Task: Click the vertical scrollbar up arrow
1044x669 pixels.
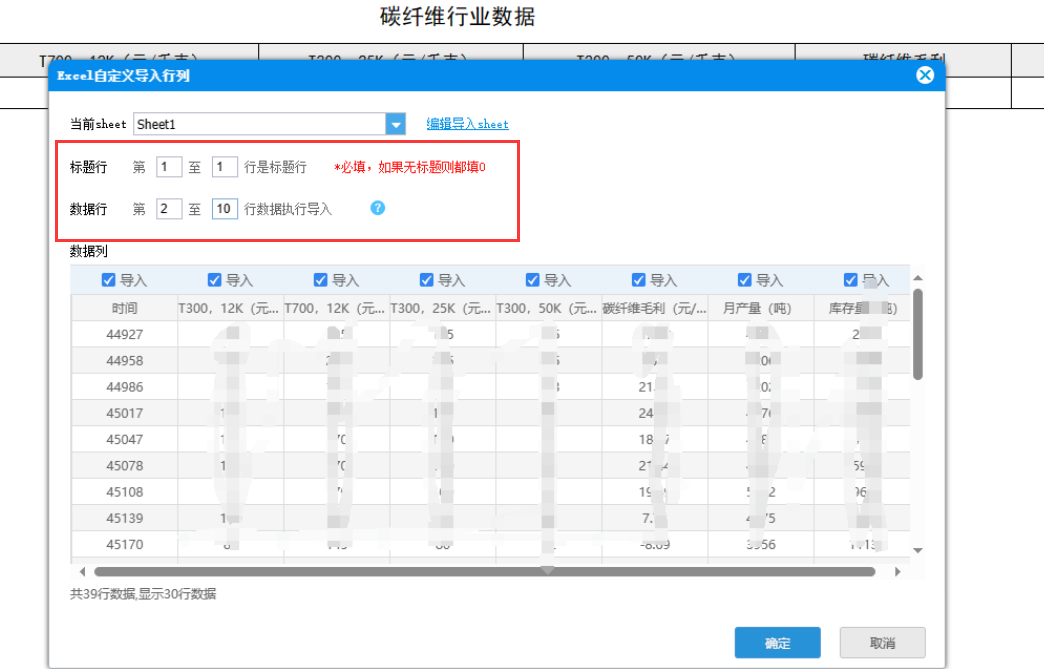Action: [x=918, y=278]
